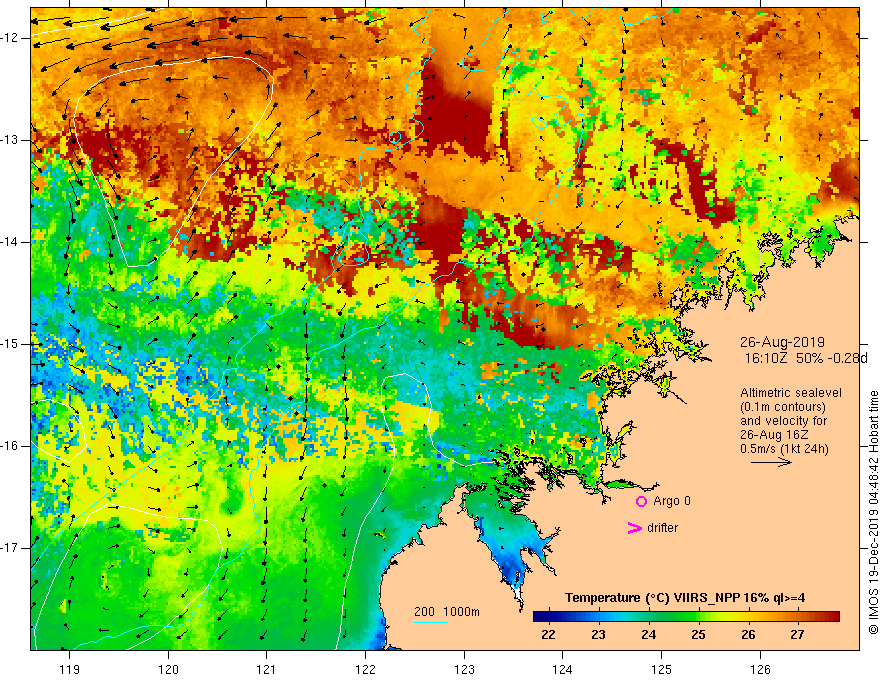Click the Argo 0 legend label
Image resolution: width=880 pixels, height=680 pixels.
click(672, 501)
